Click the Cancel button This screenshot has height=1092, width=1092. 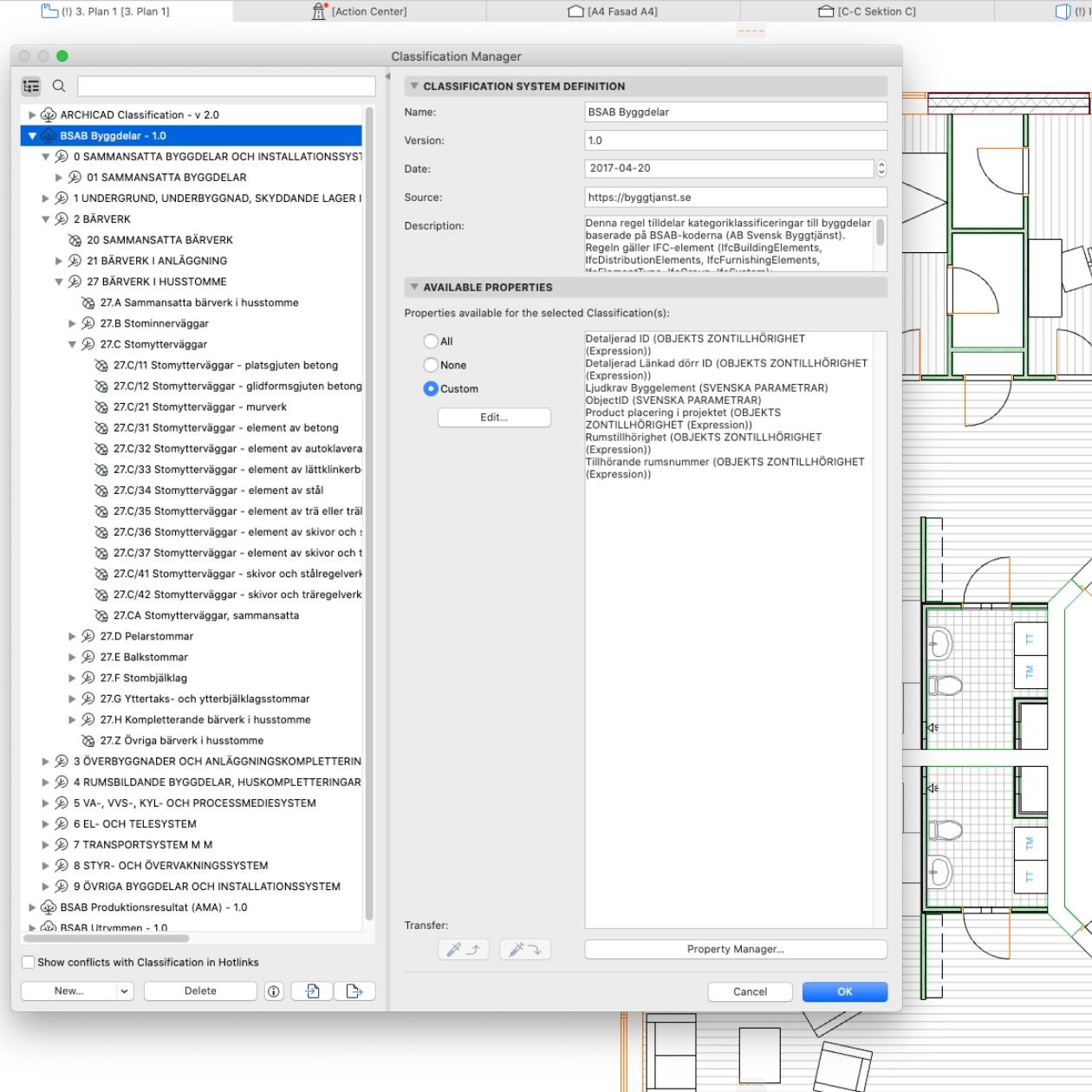[x=751, y=992]
